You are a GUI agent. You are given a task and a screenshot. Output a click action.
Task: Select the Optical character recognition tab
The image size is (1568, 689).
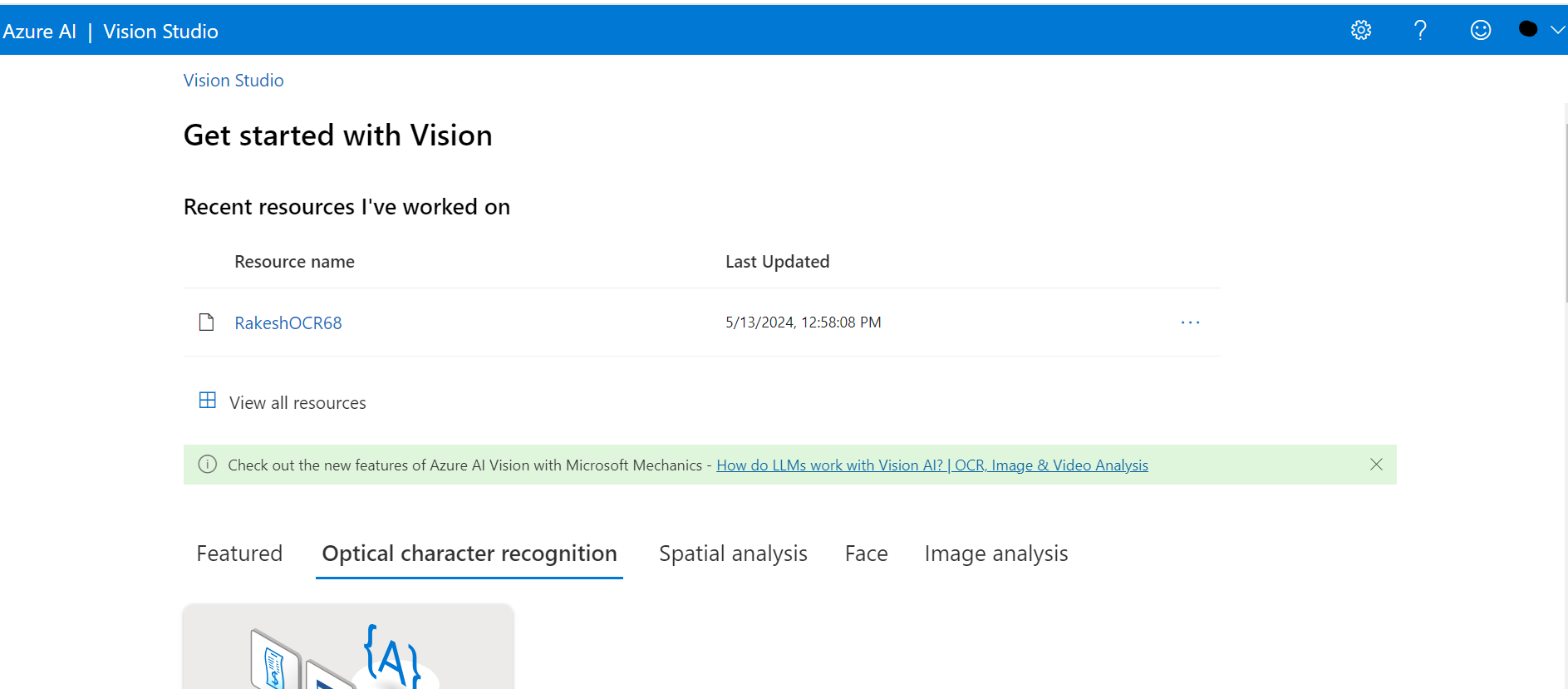tap(469, 554)
